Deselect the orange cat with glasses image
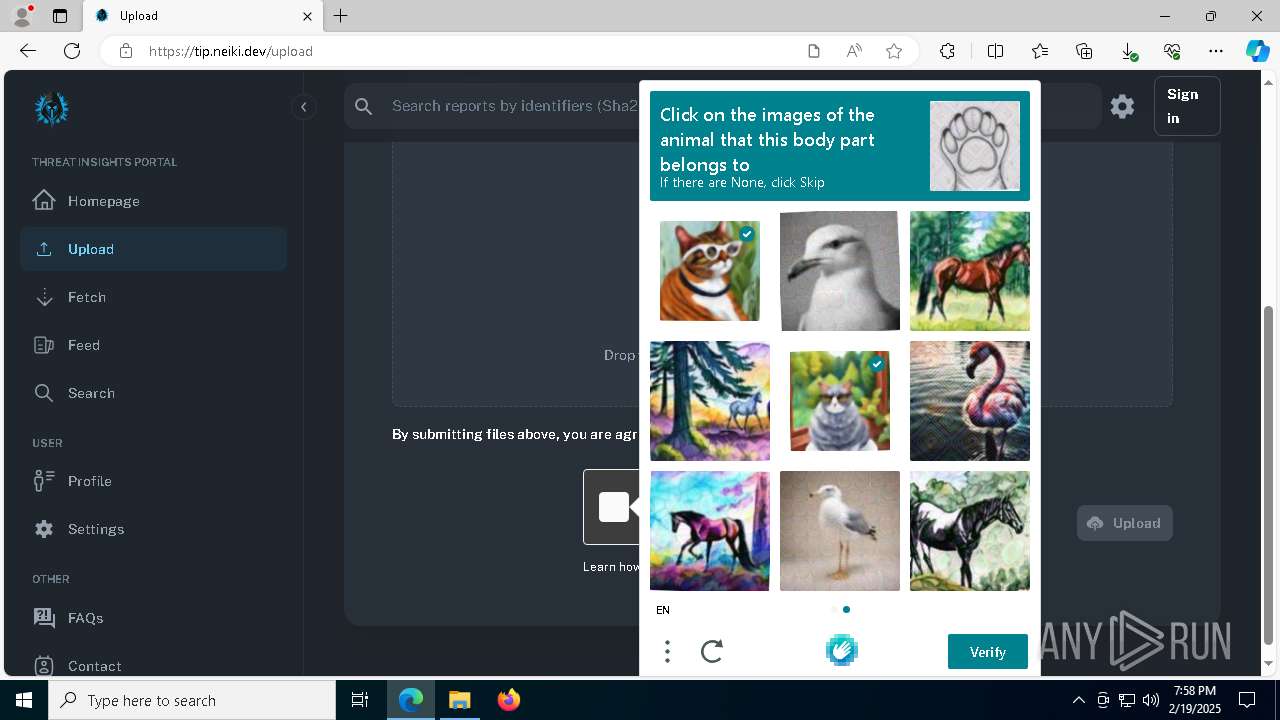This screenshot has height=720, width=1280. click(710, 271)
